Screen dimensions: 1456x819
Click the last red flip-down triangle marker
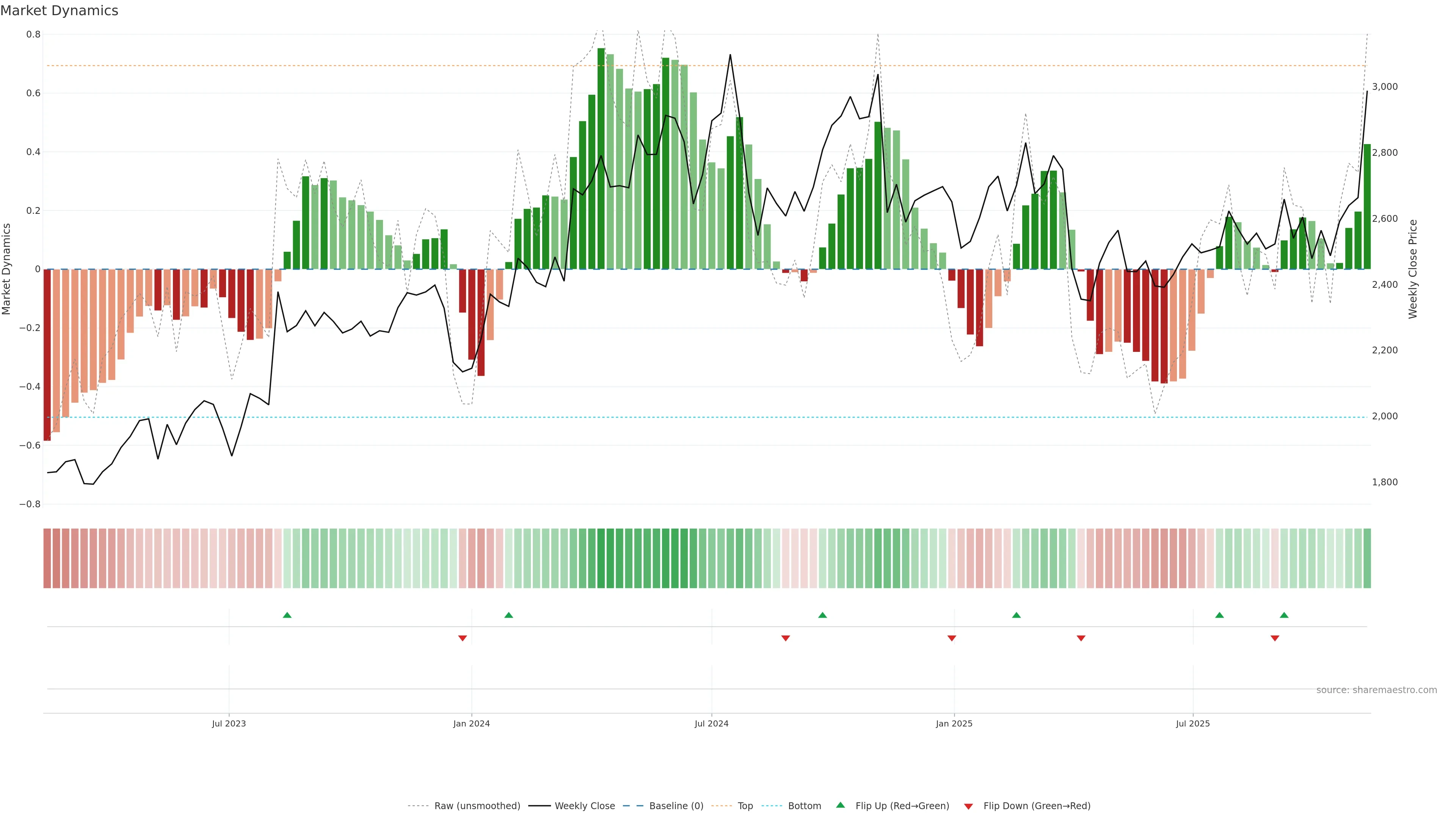click(1275, 638)
